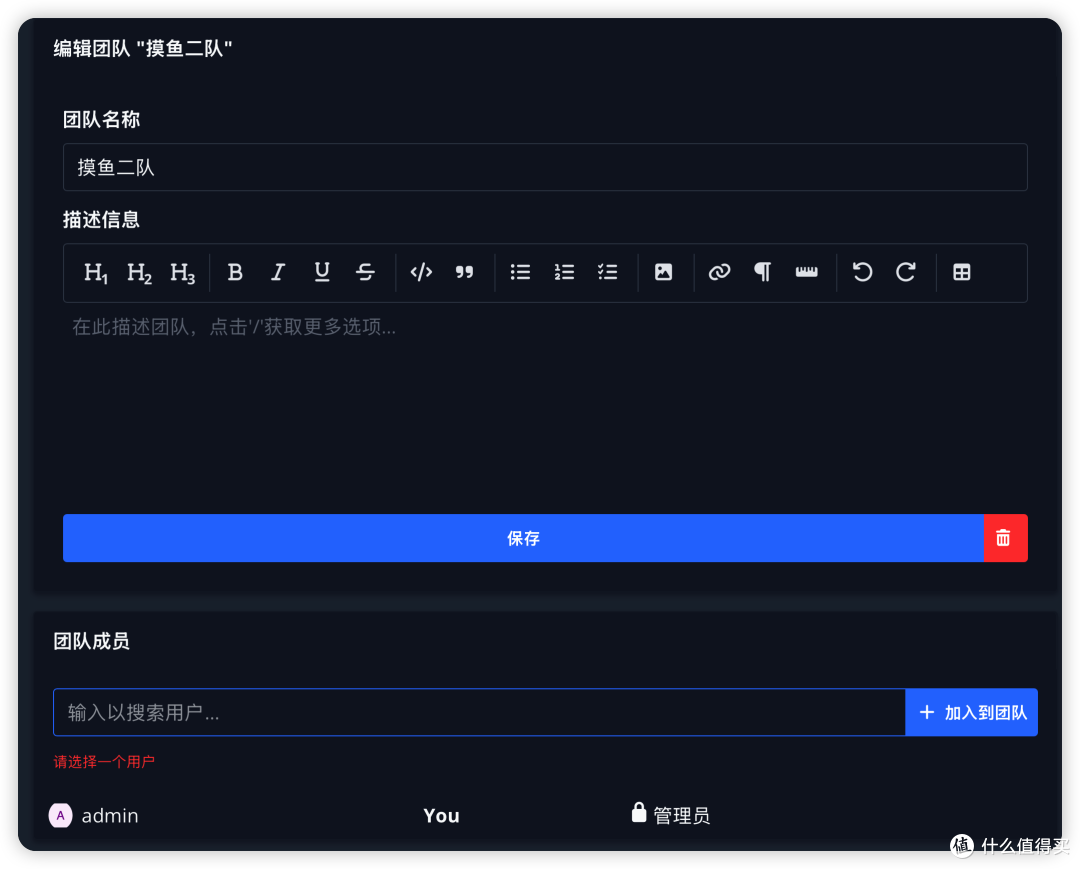Click the admin member name
The height and width of the screenshot is (869, 1080).
[x=110, y=816]
